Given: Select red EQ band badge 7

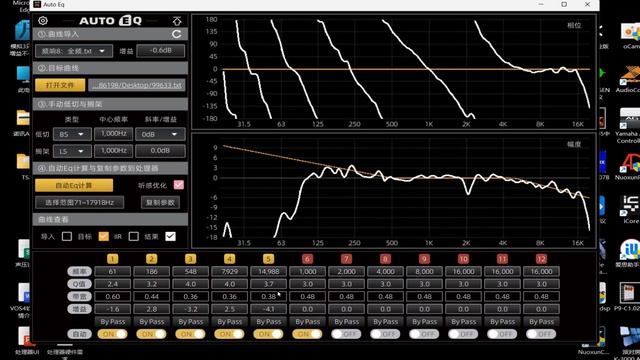Looking at the screenshot, I should (x=346, y=259).
